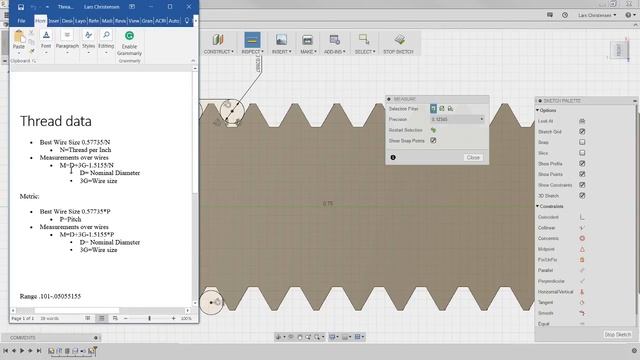Click the Word vertical scrollbar
Screen dimensions: 640x360
click(195, 186)
